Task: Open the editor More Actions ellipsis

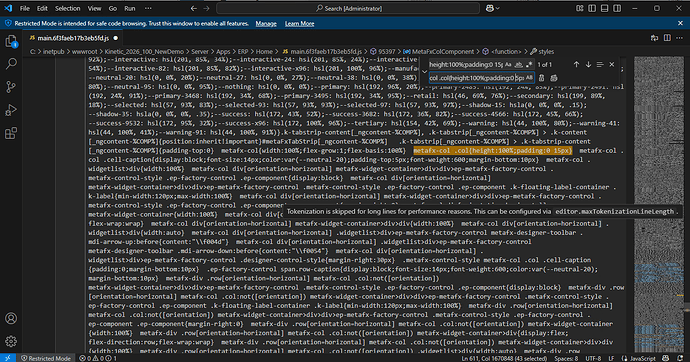Action: pos(680,38)
